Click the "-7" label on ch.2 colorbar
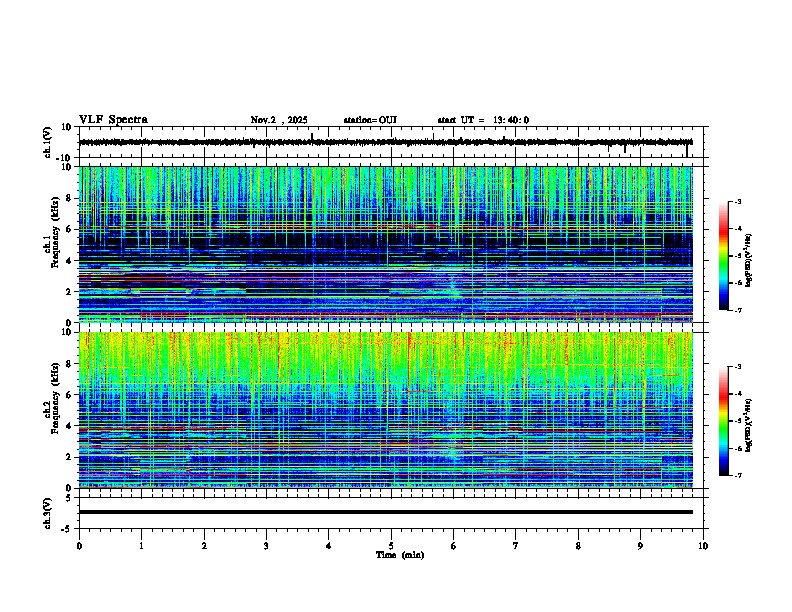Viewport: 792px width, 612px height. (737, 475)
